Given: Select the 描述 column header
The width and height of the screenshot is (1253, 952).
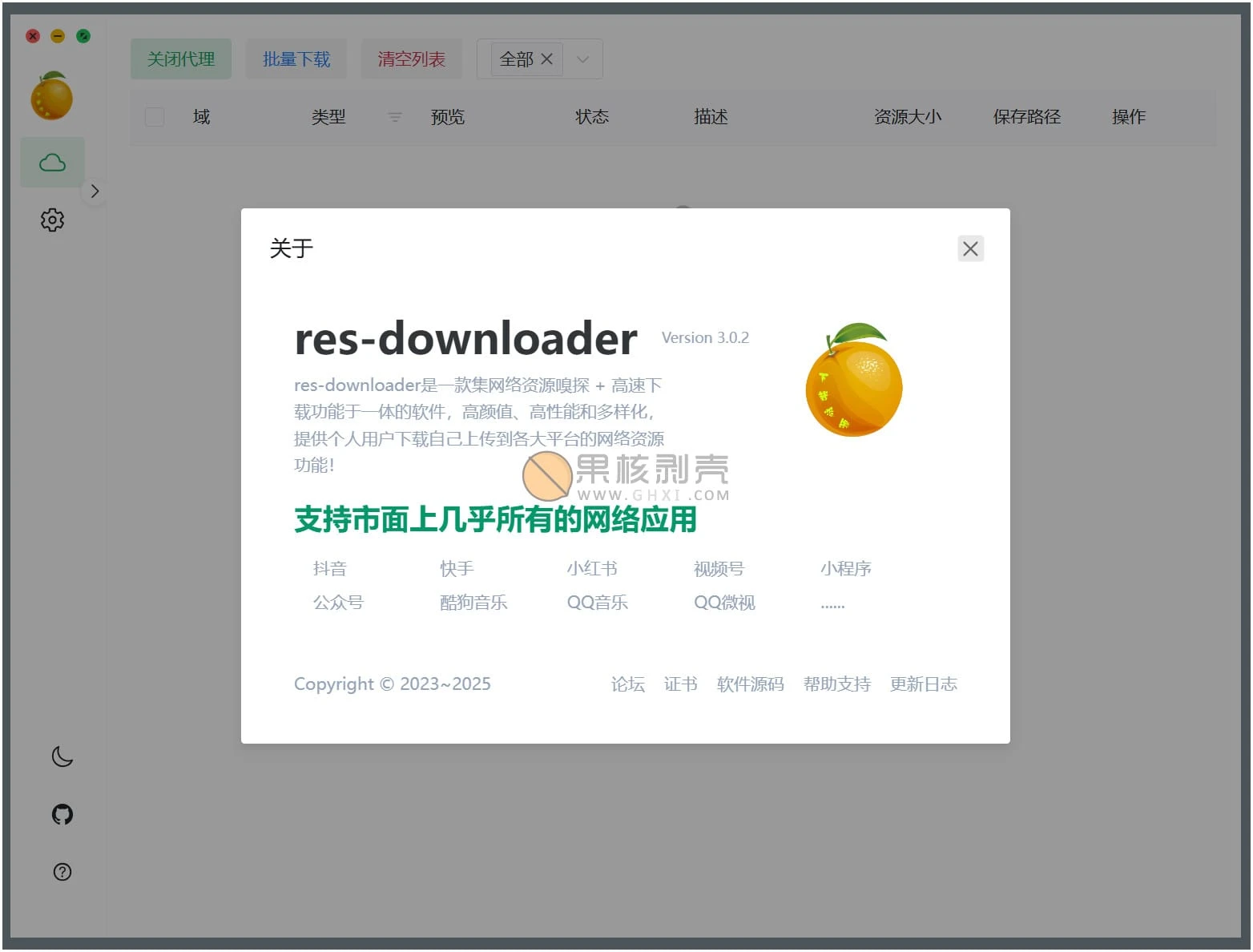Looking at the screenshot, I should 710,116.
